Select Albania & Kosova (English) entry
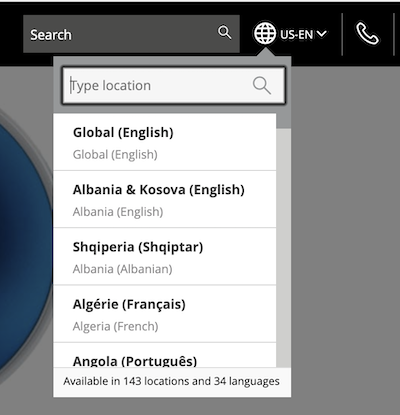400x415 pixels. click(x=165, y=199)
